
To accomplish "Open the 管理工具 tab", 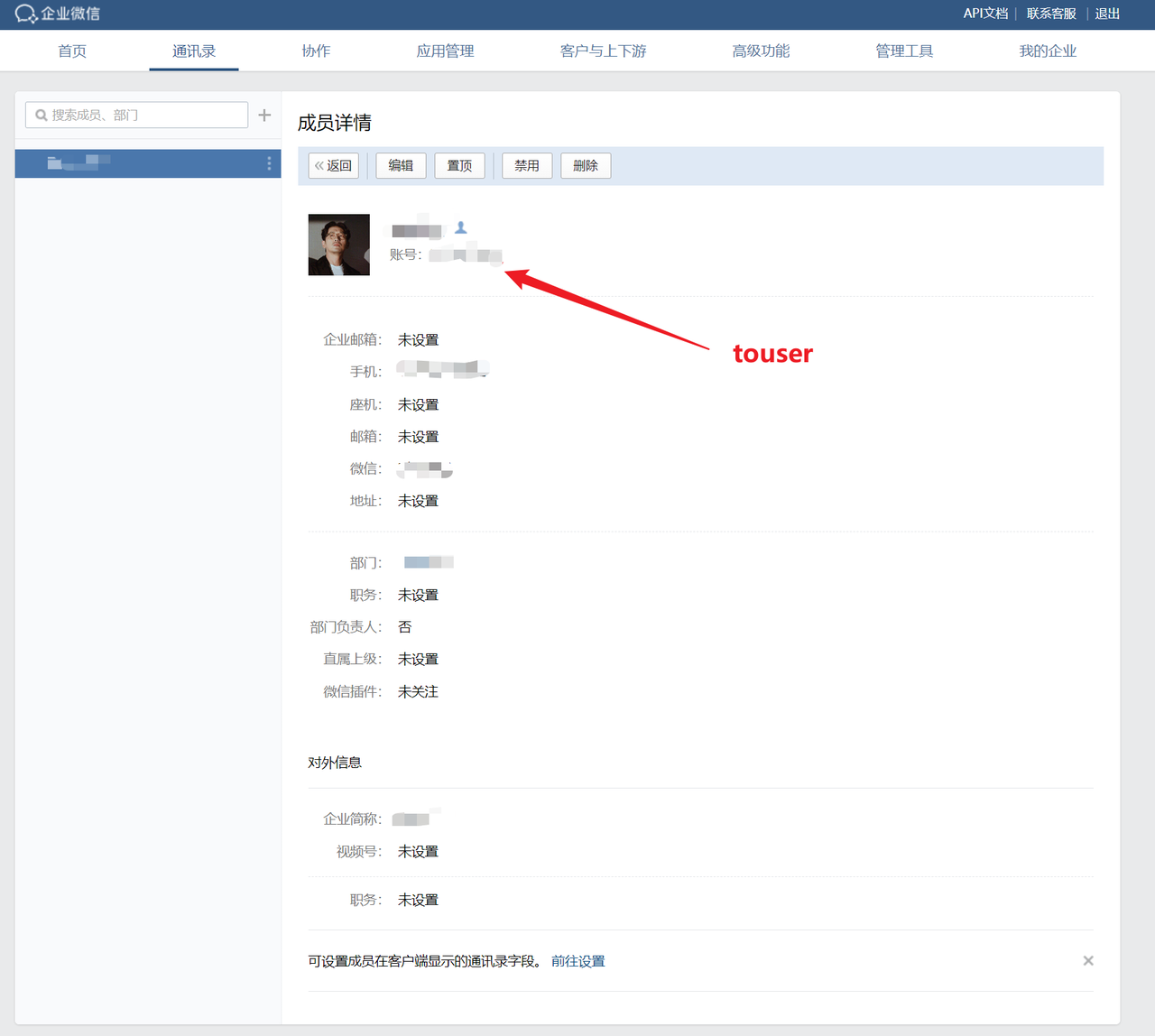I will click(904, 51).
